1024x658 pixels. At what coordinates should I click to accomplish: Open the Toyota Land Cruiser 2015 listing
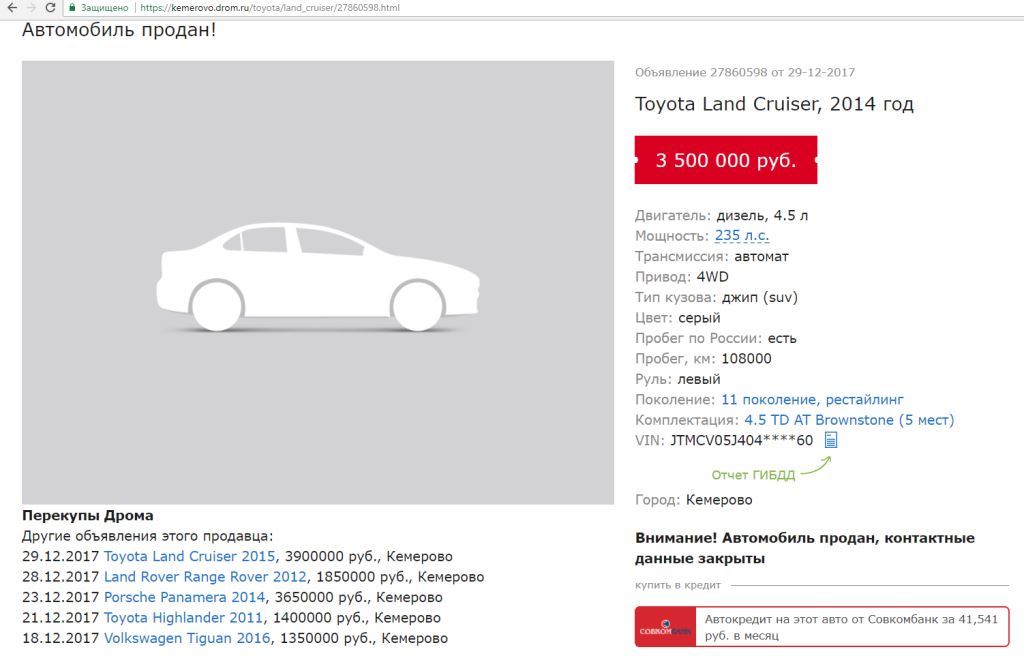pos(189,556)
